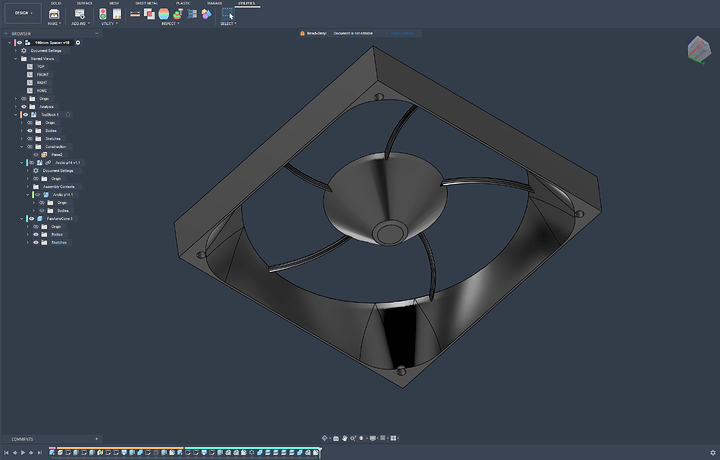Collapse the Arctic p14 v1:1 node
The width and height of the screenshot is (720, 460).
coord(22,163)
